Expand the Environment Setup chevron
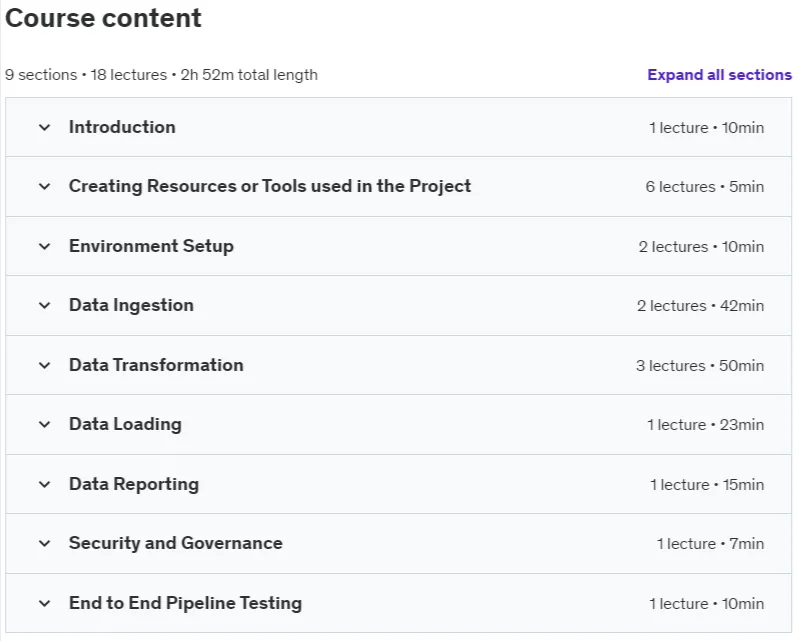Viewport: 798px width, 641px height. [45, 246]
